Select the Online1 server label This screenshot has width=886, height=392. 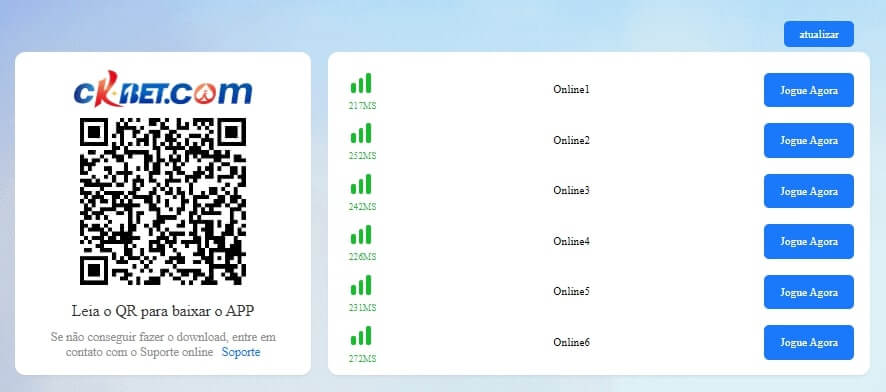(x=571, y=89)
